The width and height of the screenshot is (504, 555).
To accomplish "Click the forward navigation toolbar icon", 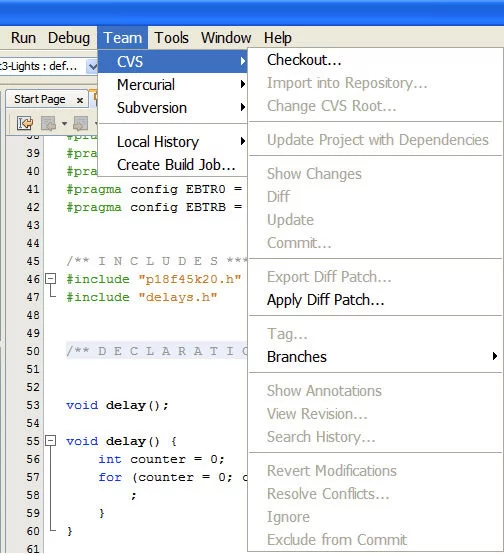I will pos(80,123).
